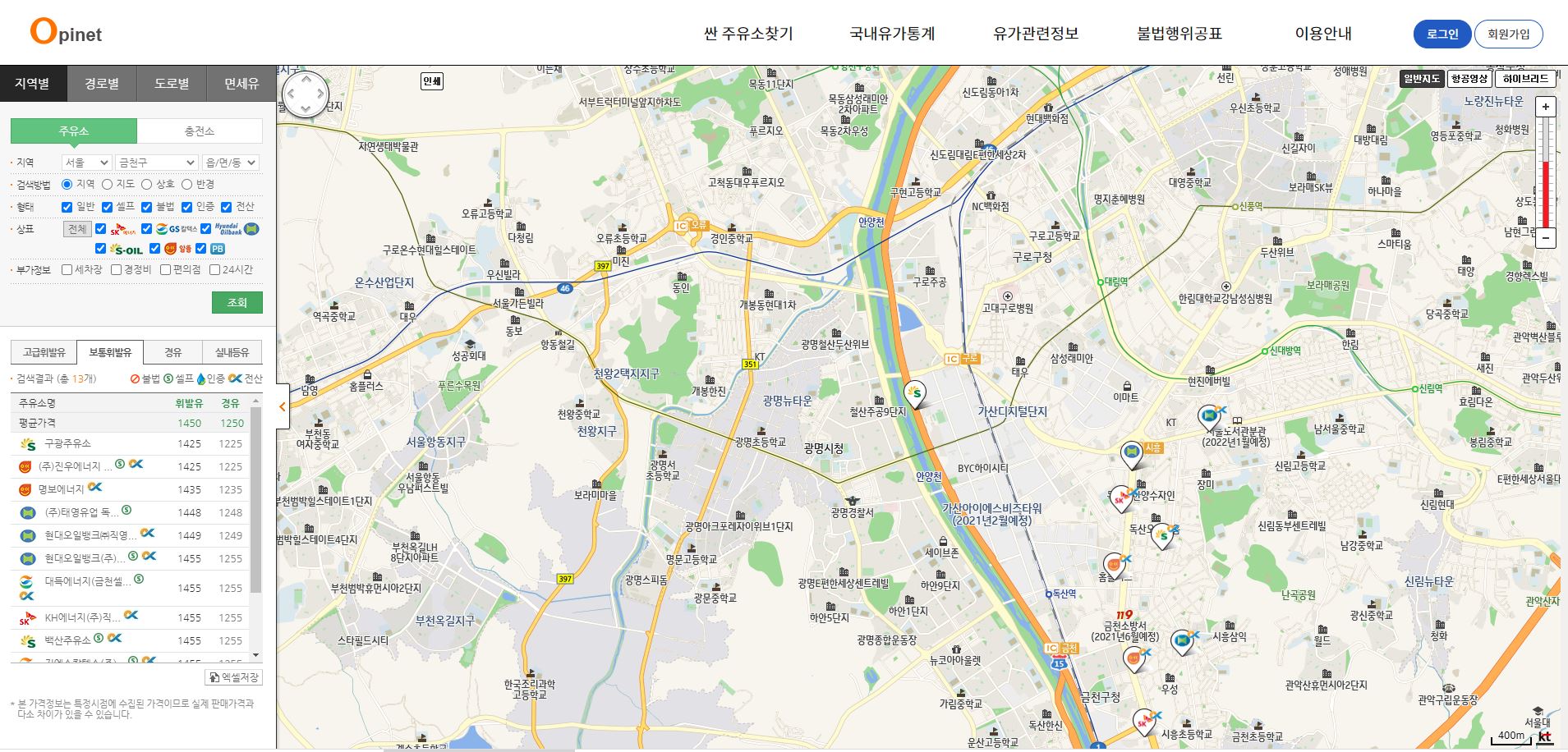Screen dimensions: 1568x752
Task: Click the SK marker near 시흥초등학교
Action: pos(1143,722)
